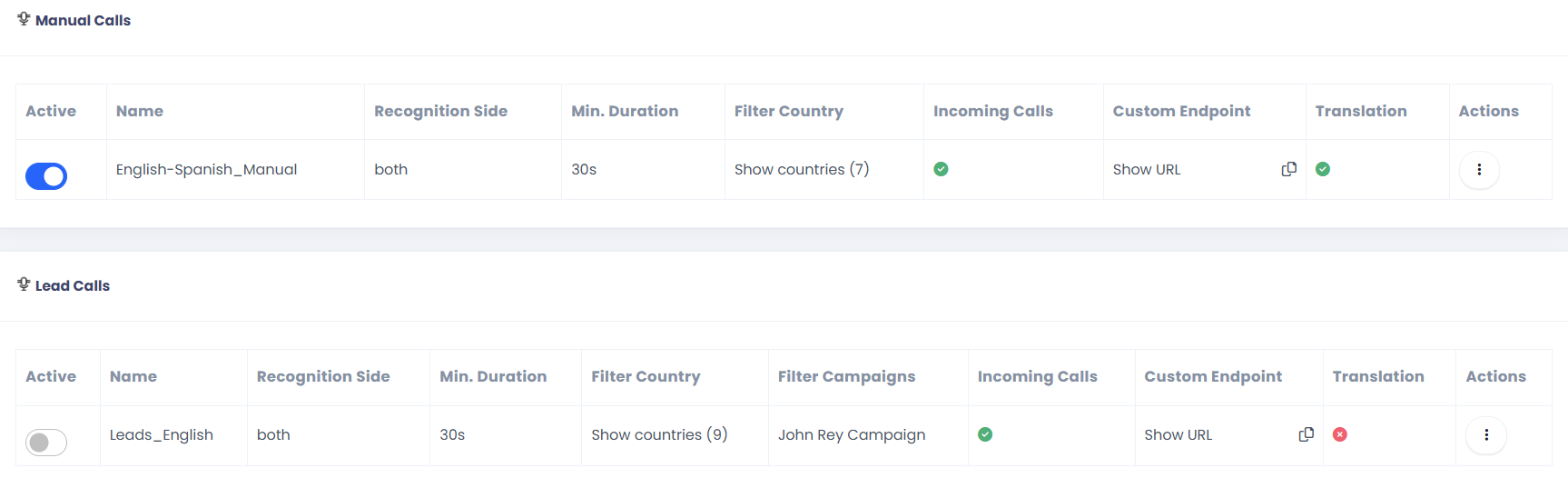This screenshot has height=488, width=1568.
Task: Disable the English-Spanish_Manual active toggle
Action: click(x=46, y=176)
